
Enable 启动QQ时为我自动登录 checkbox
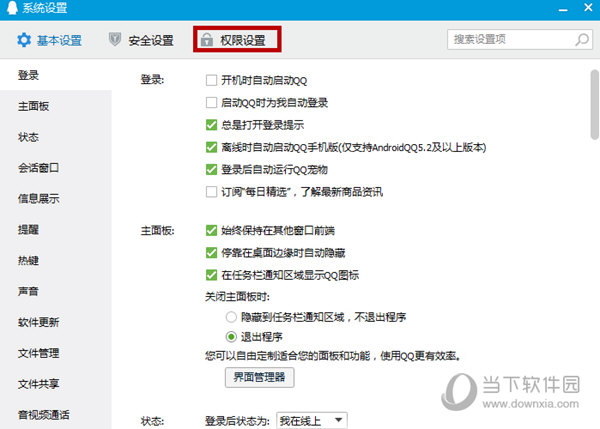pos(211,103)
